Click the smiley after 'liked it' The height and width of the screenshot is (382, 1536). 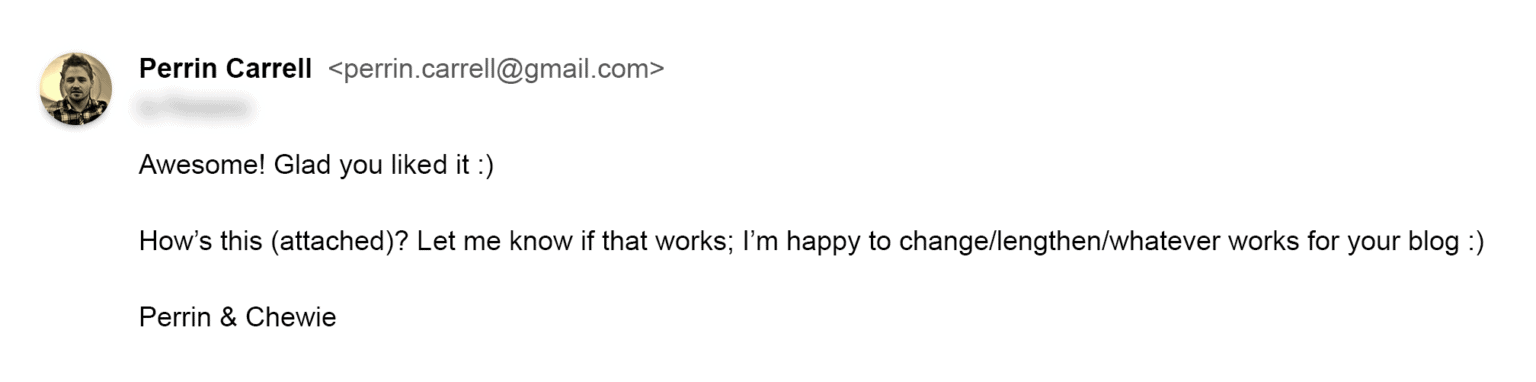click(x=484, y=167)
